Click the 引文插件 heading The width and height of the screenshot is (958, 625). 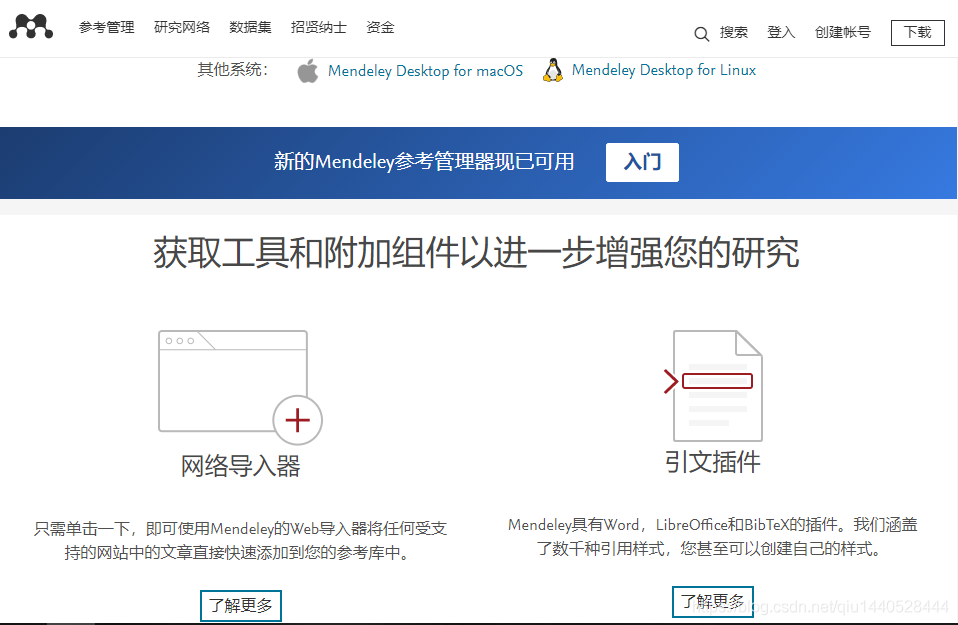(x=712, y=462)
